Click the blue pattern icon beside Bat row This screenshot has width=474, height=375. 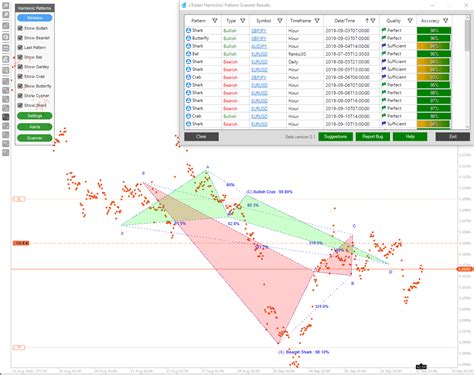pos(188,54)
